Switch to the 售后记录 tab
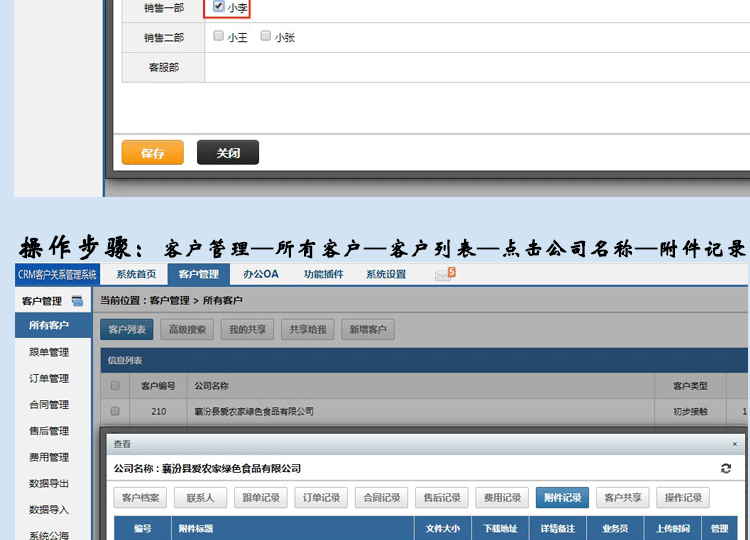The image size is (750, 540). click(x=441, y=498)
